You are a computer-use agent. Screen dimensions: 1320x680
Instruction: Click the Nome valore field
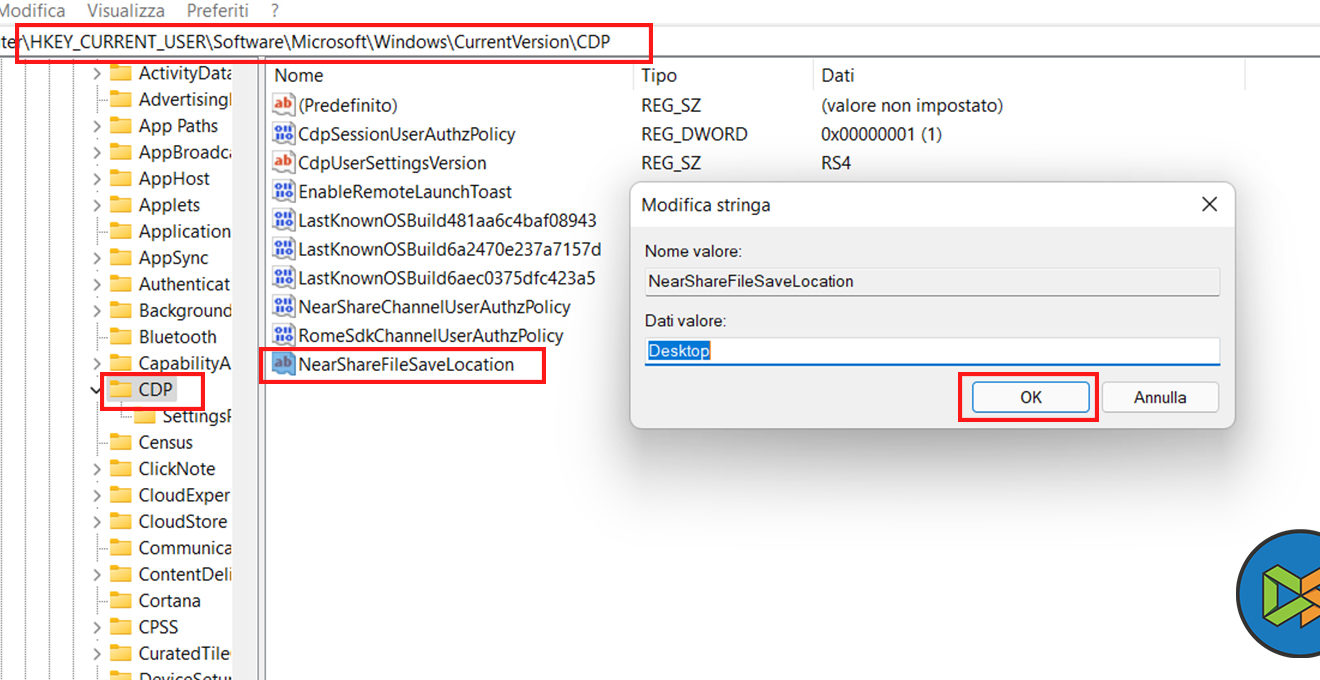tap(932, 281)
